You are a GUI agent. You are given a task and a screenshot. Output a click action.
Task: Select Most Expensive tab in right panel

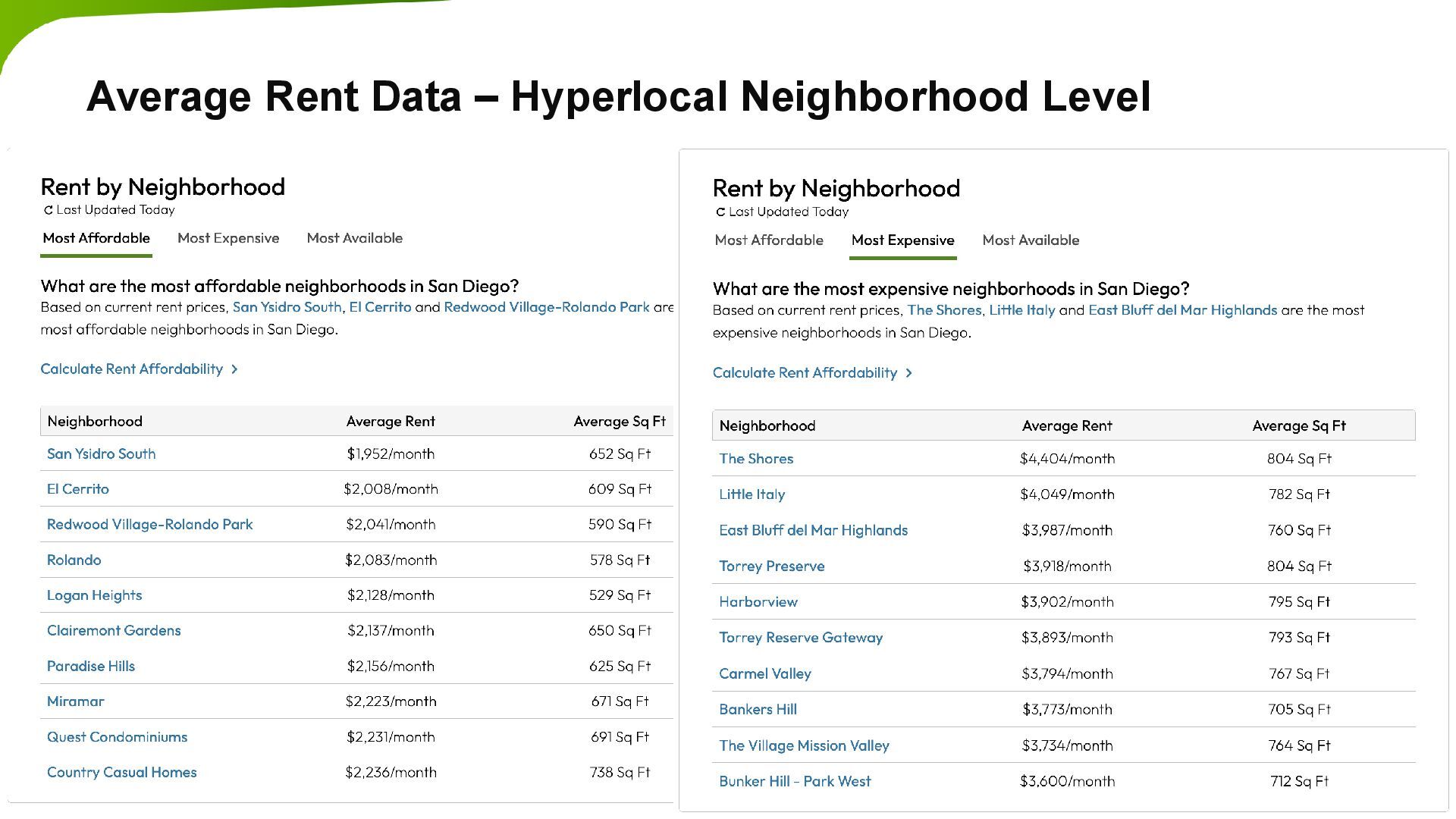902,240
